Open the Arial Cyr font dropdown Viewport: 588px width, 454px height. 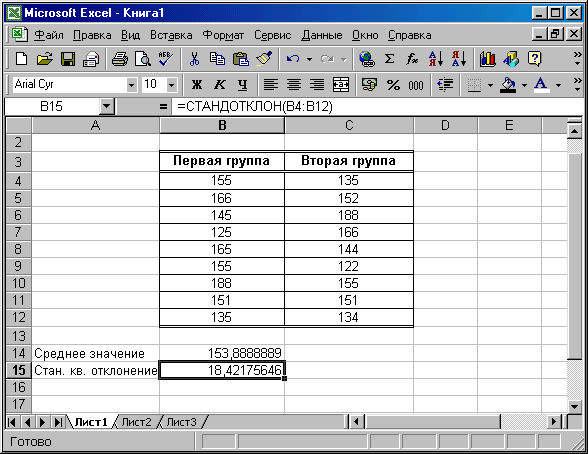(131, 85)
